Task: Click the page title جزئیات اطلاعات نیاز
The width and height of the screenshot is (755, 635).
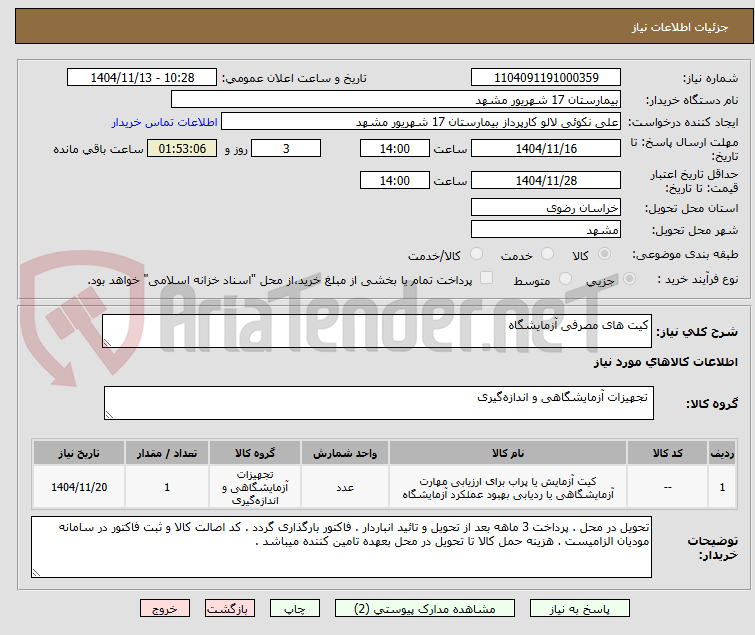Action: pyautogui.click(x=679, y=27)
